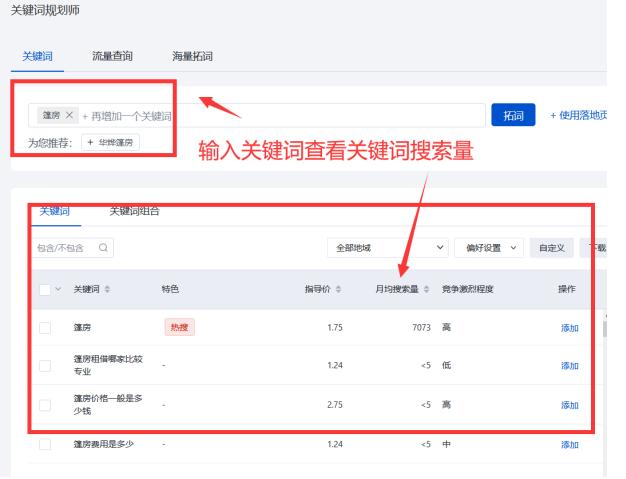Click the 1.75 guide price value
Image resolution: width=626 pixels, height=479 pixels.
pos(335,328)
